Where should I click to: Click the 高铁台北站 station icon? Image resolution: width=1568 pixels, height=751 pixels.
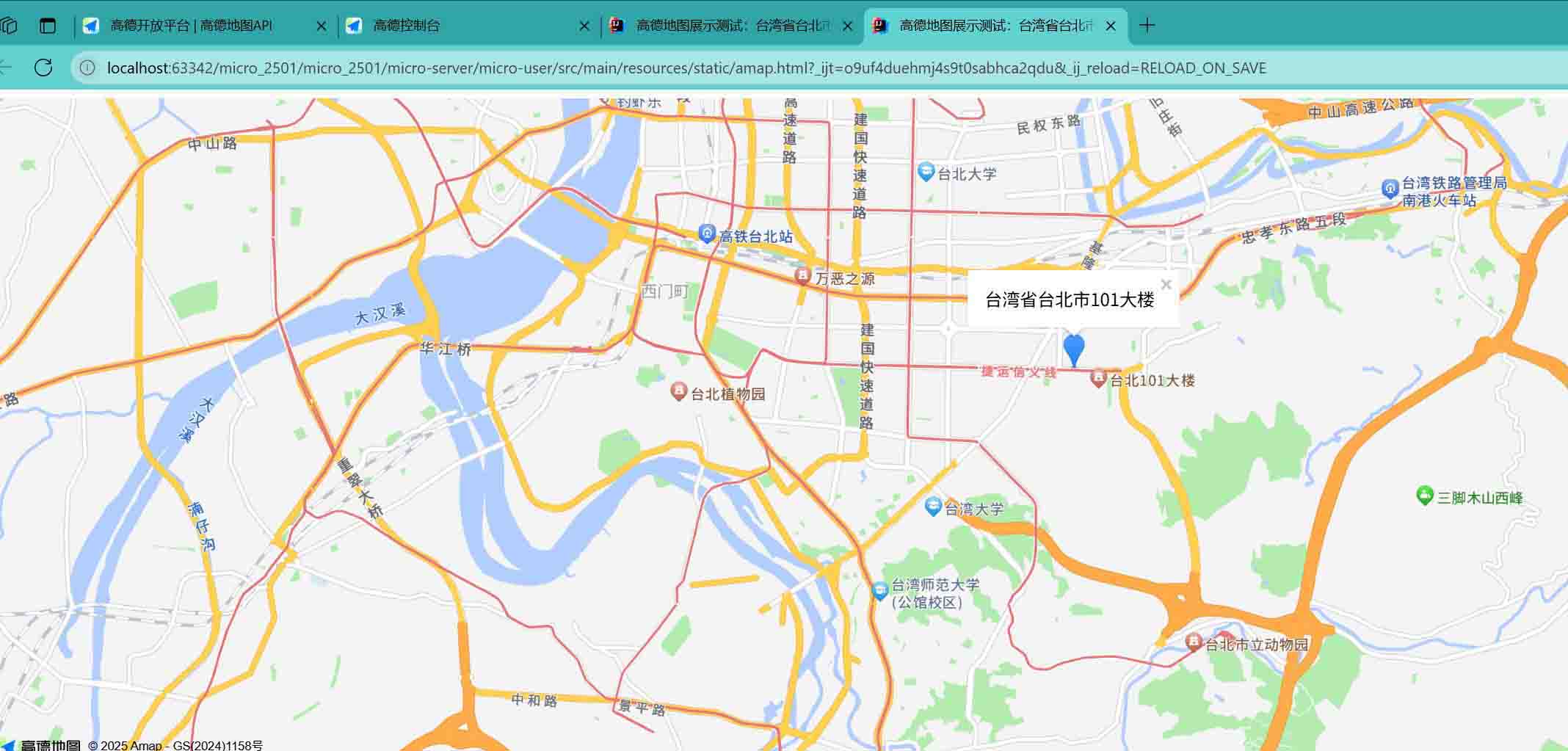(x=707, y=234)
